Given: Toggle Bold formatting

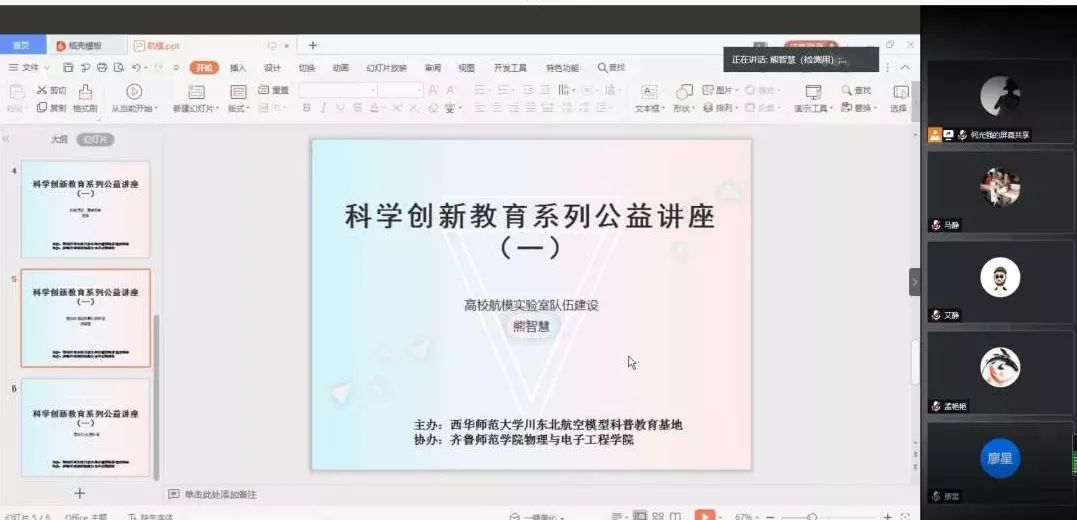Looking at the screenshot, I should tap(307, 108).
